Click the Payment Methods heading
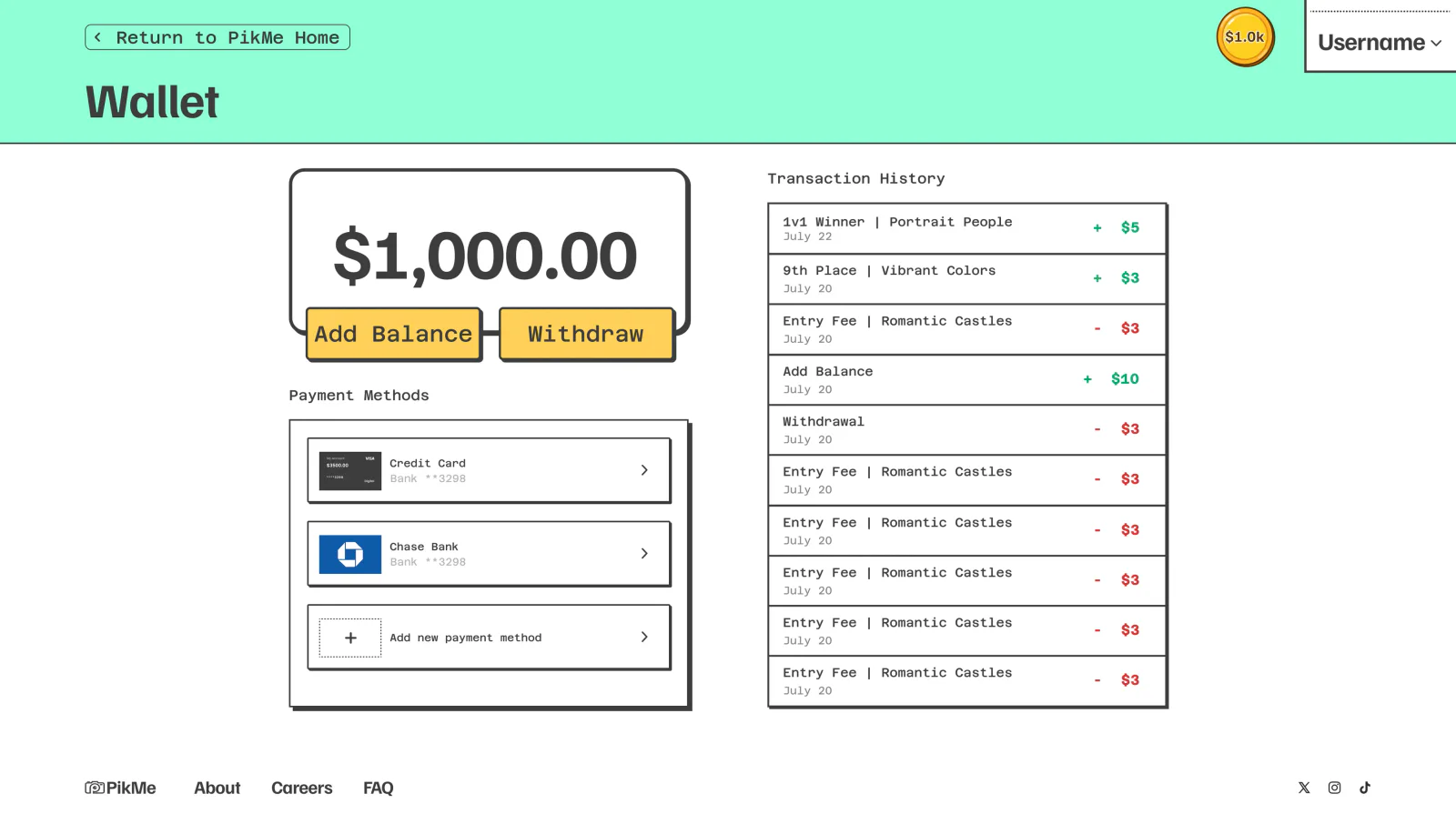1456x824 pixels. point(359,395)
